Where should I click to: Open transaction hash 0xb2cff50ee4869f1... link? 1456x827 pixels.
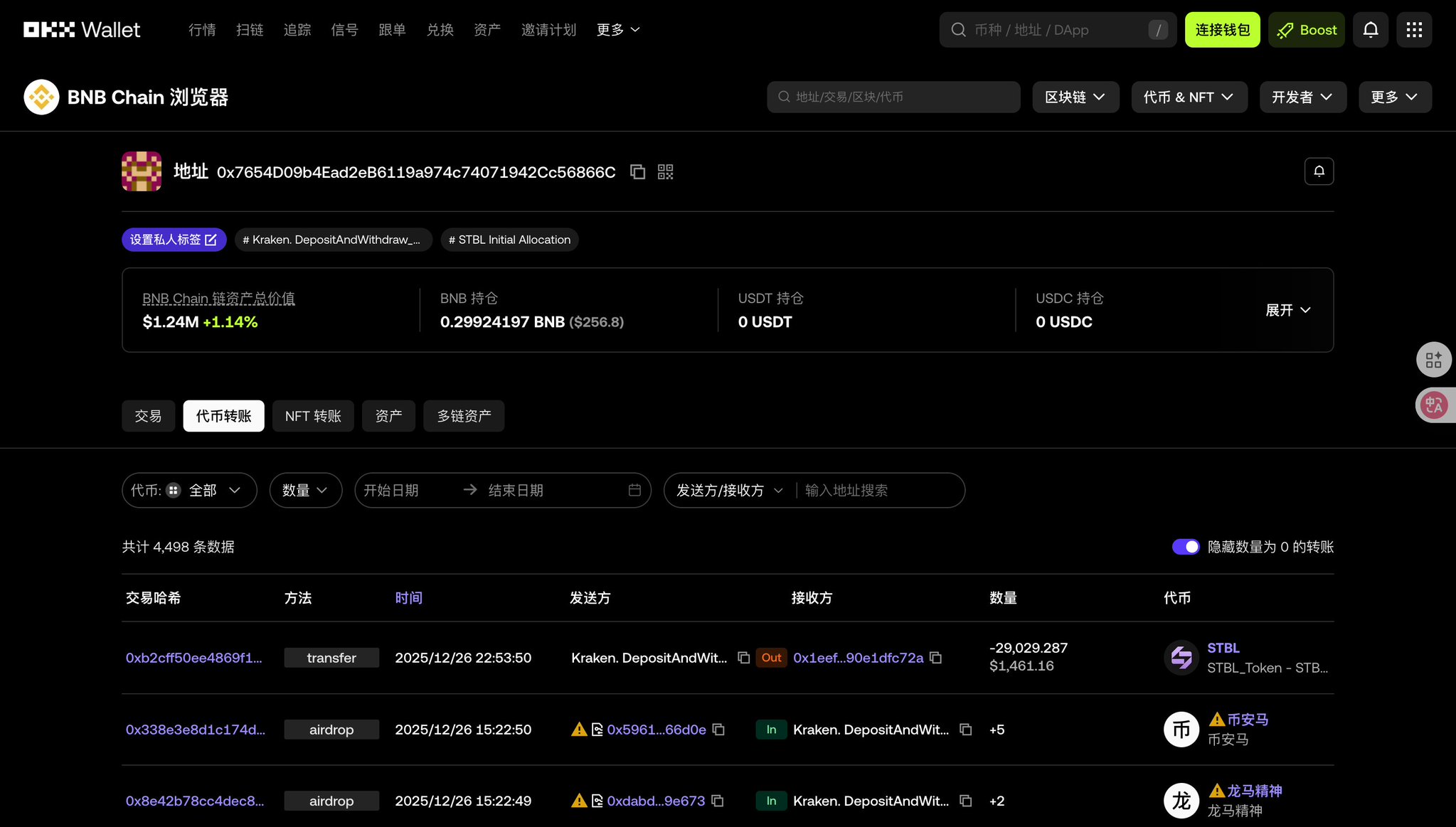[x=193, y=658]
